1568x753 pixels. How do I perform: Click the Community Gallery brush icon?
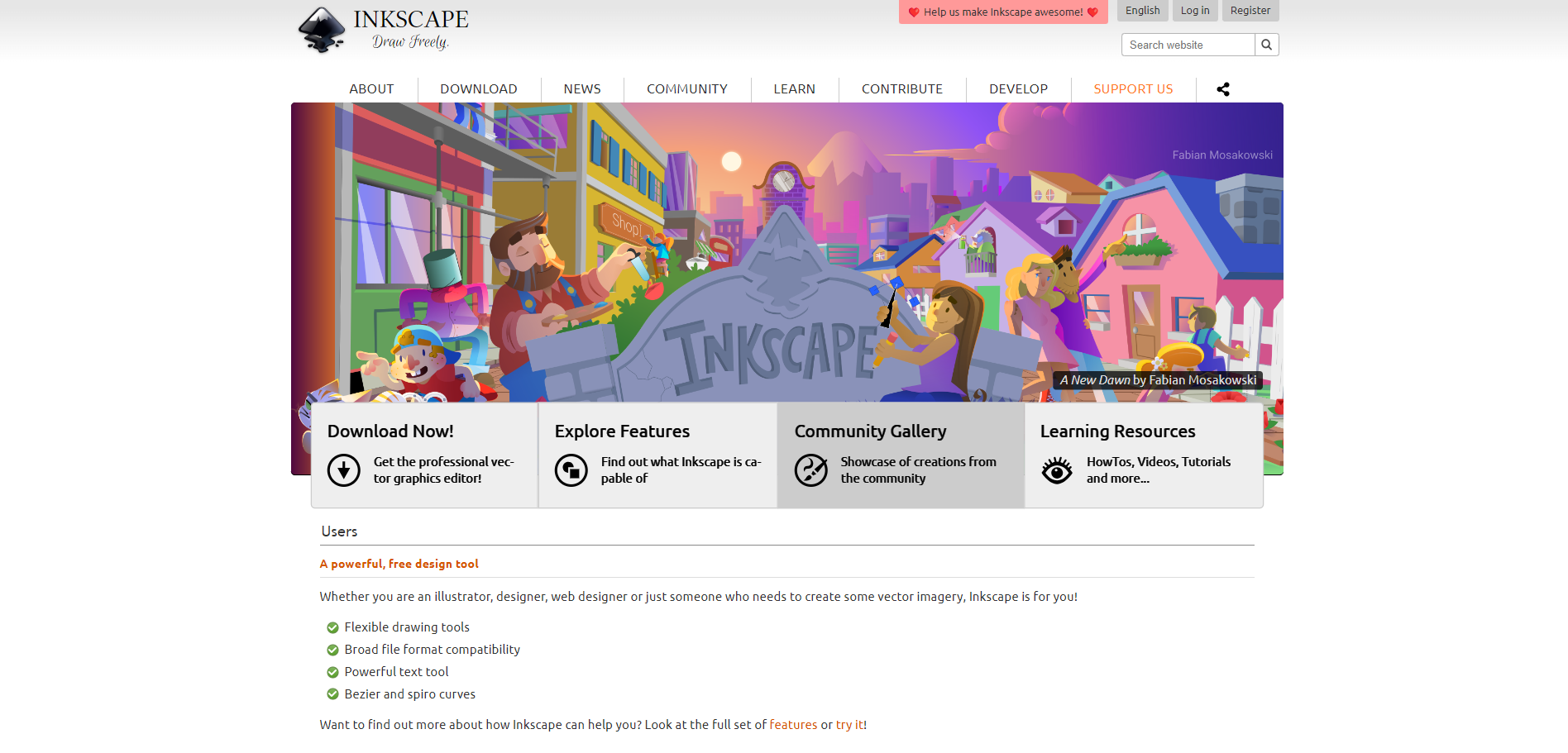pos(811,470)
